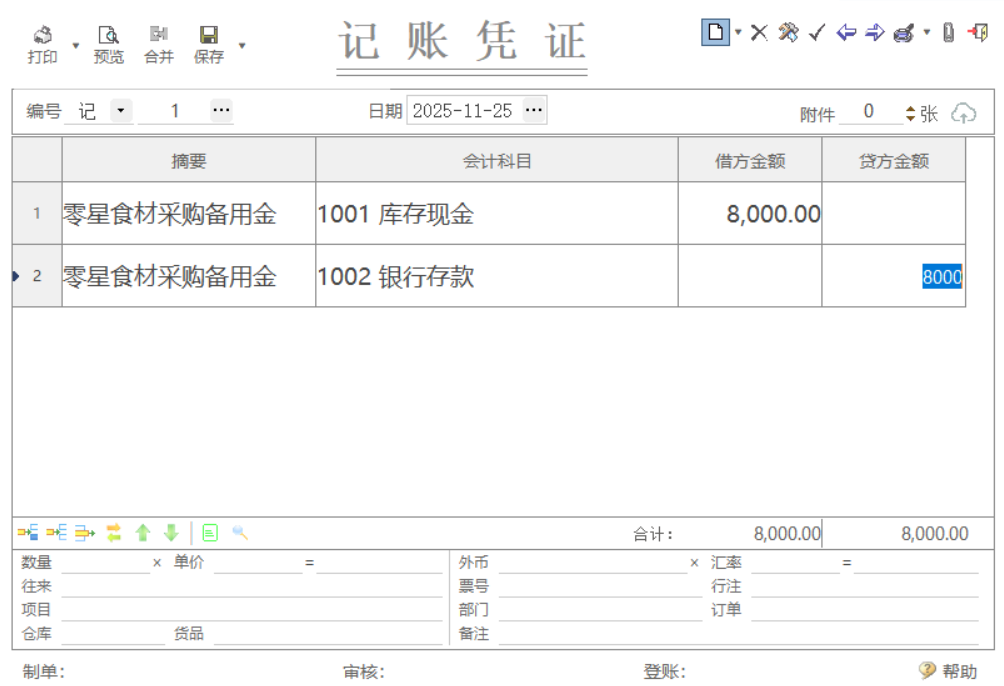
Task: Open entry search with magnifier icon
Action: pyautogui.click(x=240, y=533)
